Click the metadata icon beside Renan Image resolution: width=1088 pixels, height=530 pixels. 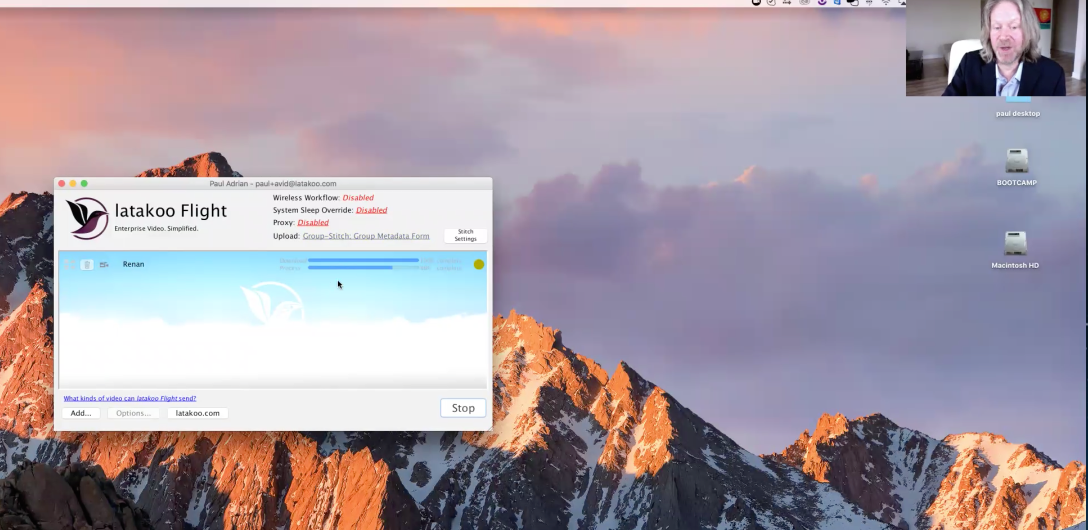(x=104, y=264)
